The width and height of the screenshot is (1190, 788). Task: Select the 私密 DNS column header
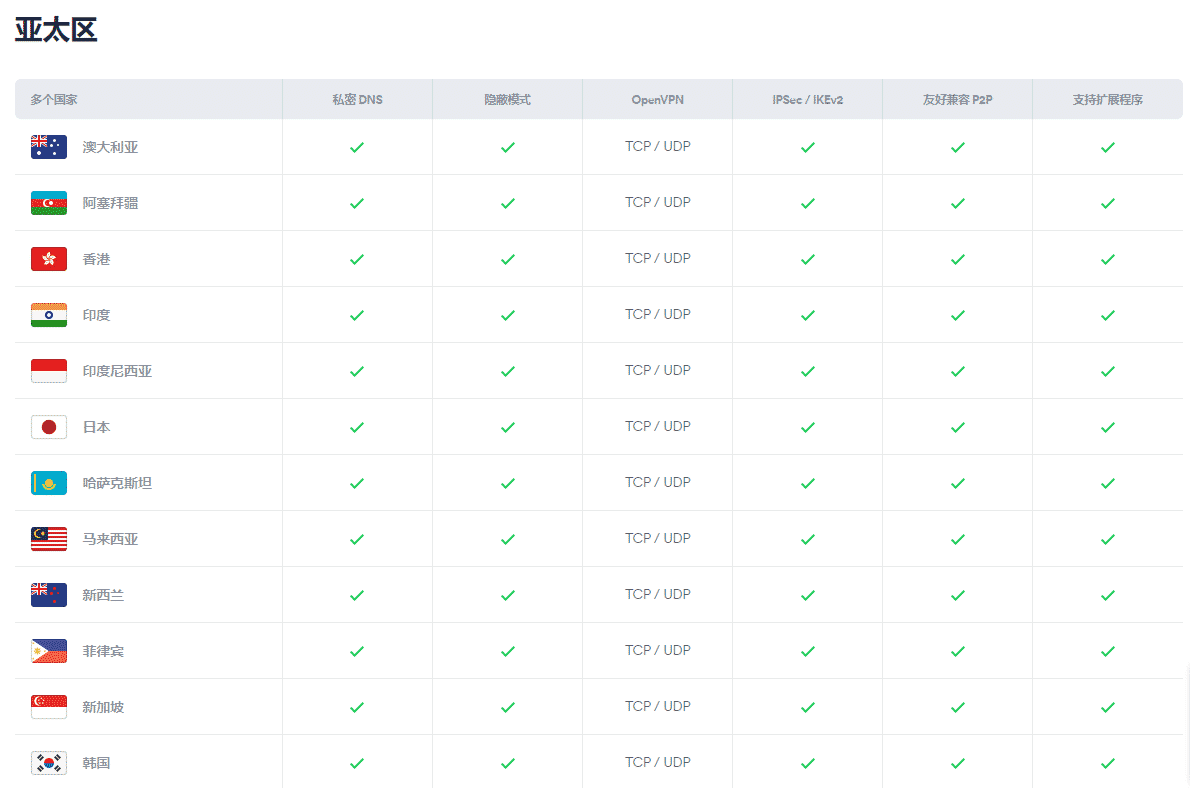point(357,100)
